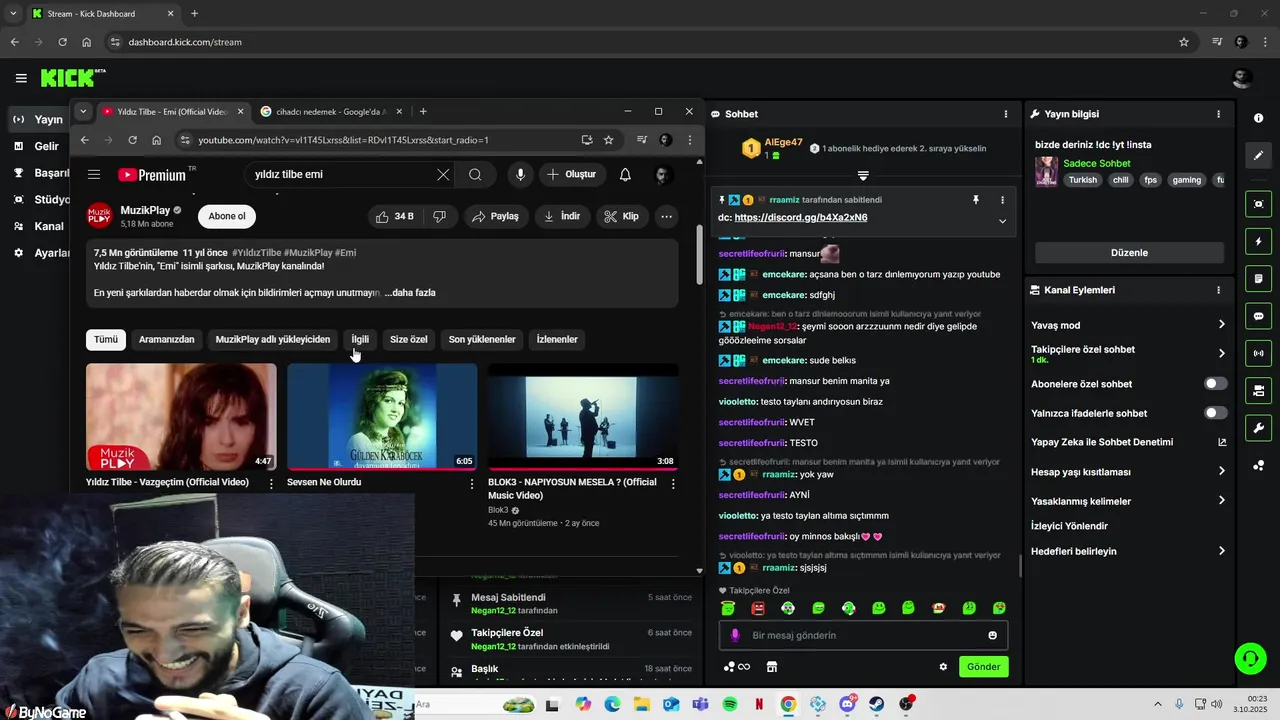The width and height of the screenshot is (1280, 720).
Task: Select the info icon in right sidebar
Action: pyautogui.click(x=1258, y=118)
